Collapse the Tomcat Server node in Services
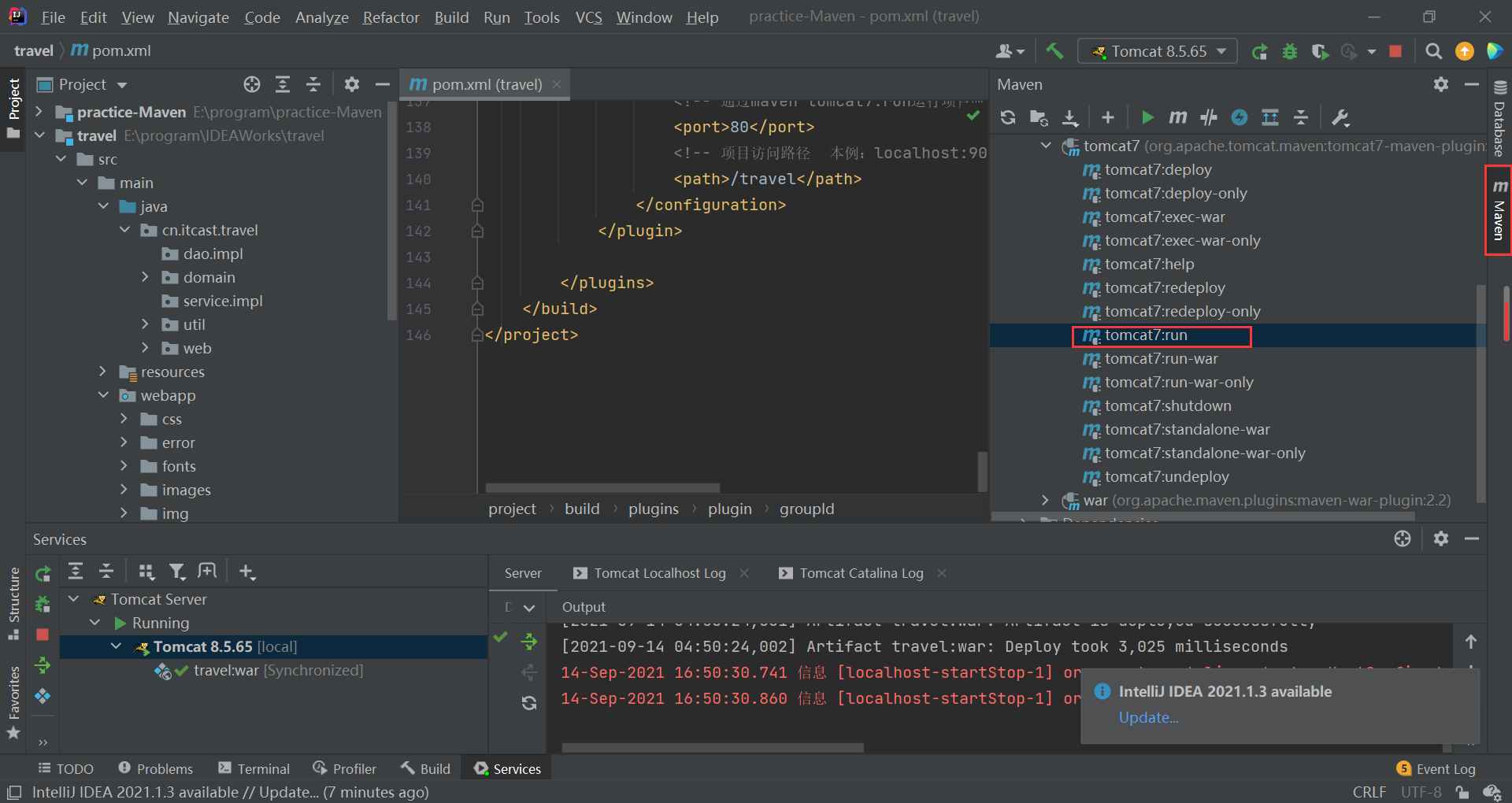 click(74, 599)
